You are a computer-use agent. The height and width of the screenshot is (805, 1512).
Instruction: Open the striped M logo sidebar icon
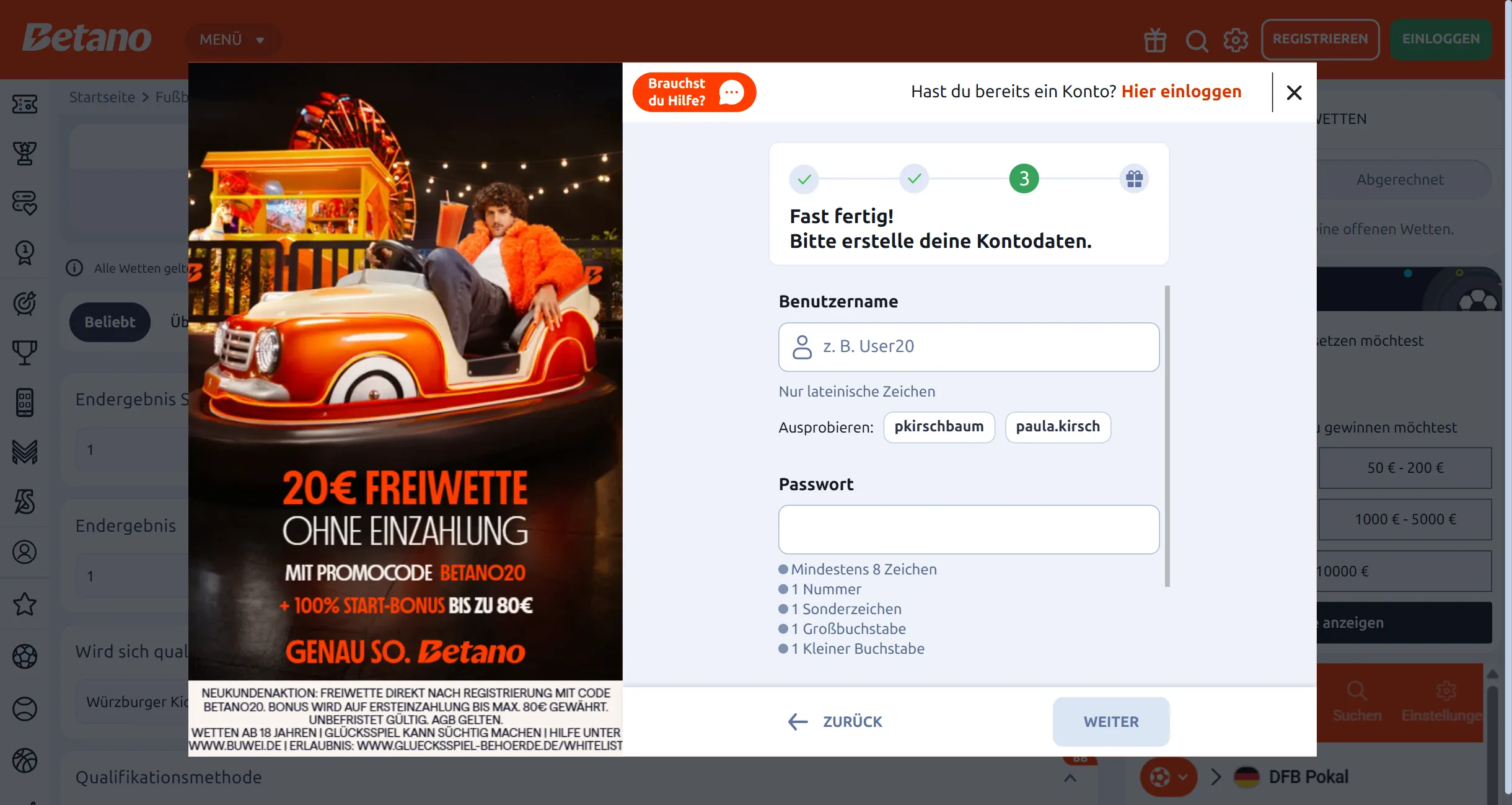(25, 452)
